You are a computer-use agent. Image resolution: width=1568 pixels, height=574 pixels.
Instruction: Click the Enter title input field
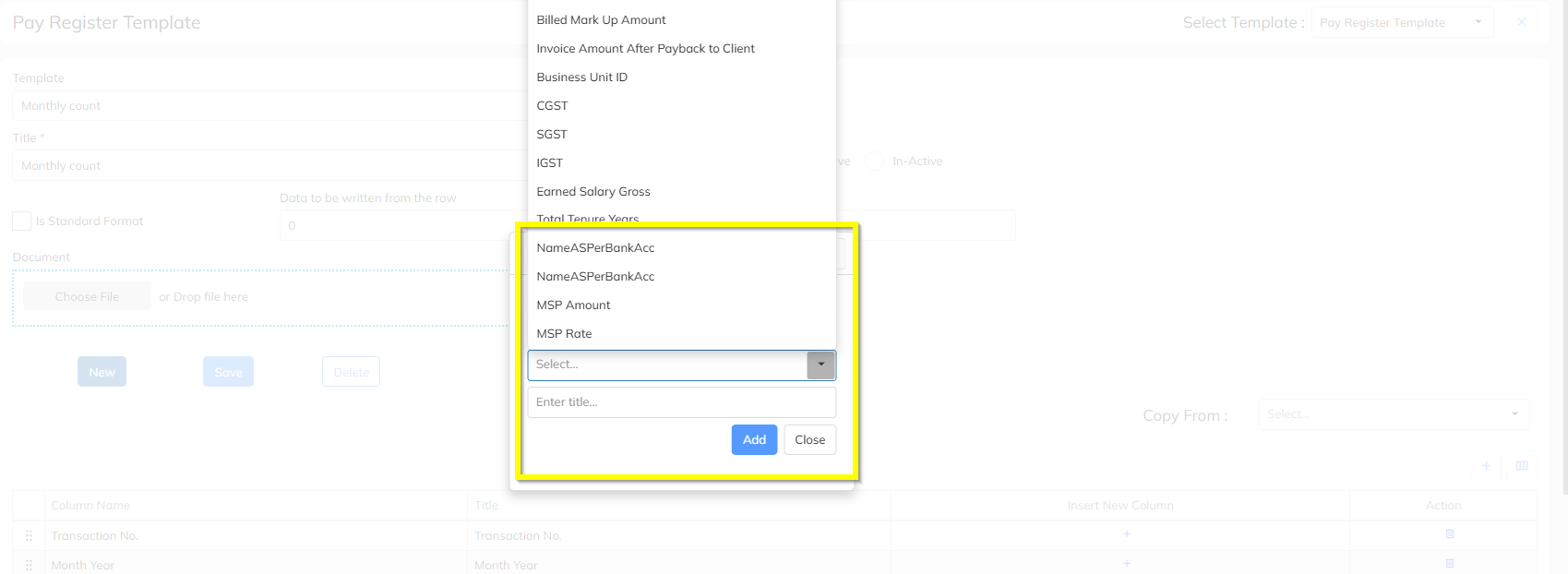pyautogui.click(x=681, y=402)
